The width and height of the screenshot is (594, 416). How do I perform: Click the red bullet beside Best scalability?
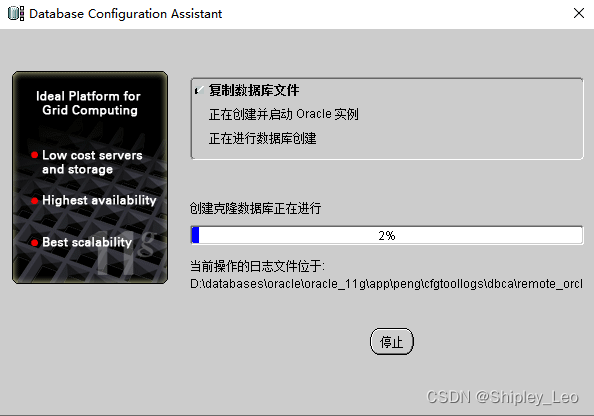click(x=34, y=243)
